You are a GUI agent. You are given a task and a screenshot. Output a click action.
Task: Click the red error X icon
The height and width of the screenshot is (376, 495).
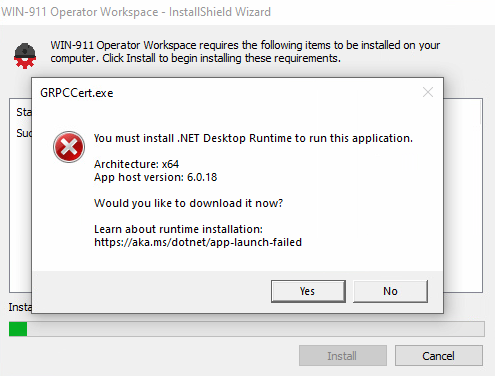[69, 147]
